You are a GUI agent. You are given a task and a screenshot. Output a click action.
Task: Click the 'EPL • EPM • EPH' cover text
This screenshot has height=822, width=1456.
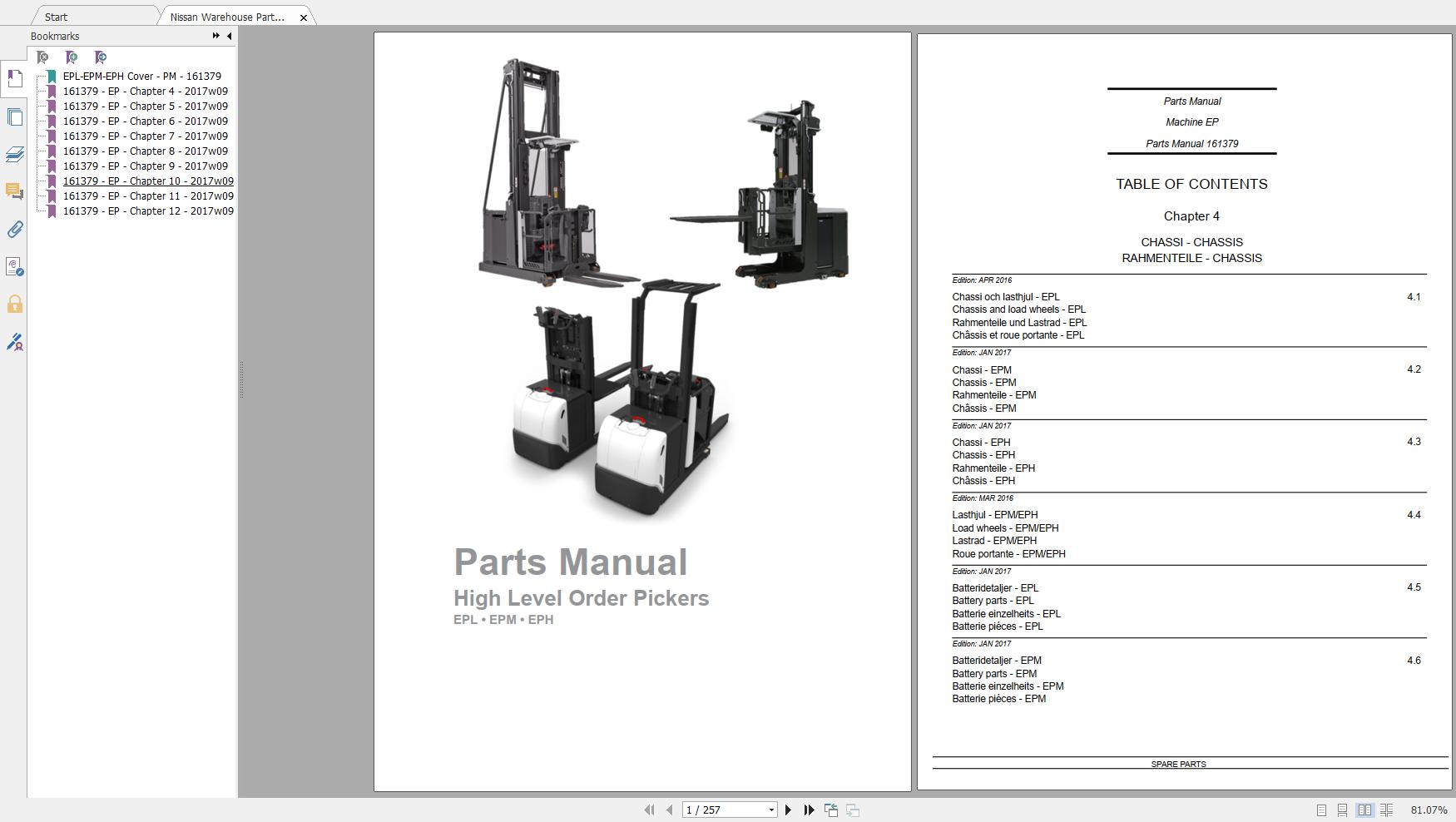point(503,620)
